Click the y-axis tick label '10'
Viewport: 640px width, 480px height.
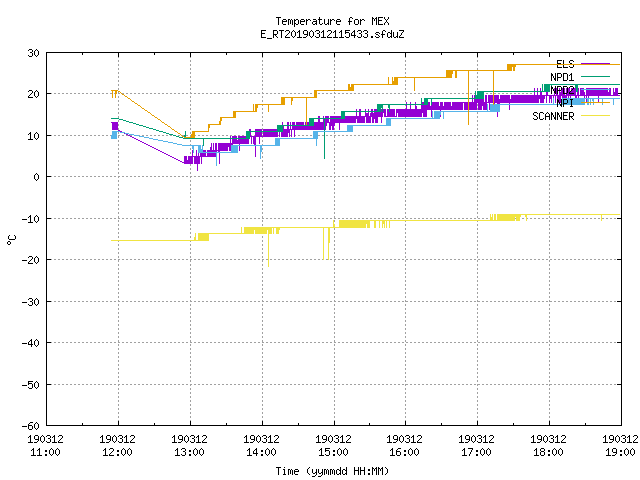point(33,136)
